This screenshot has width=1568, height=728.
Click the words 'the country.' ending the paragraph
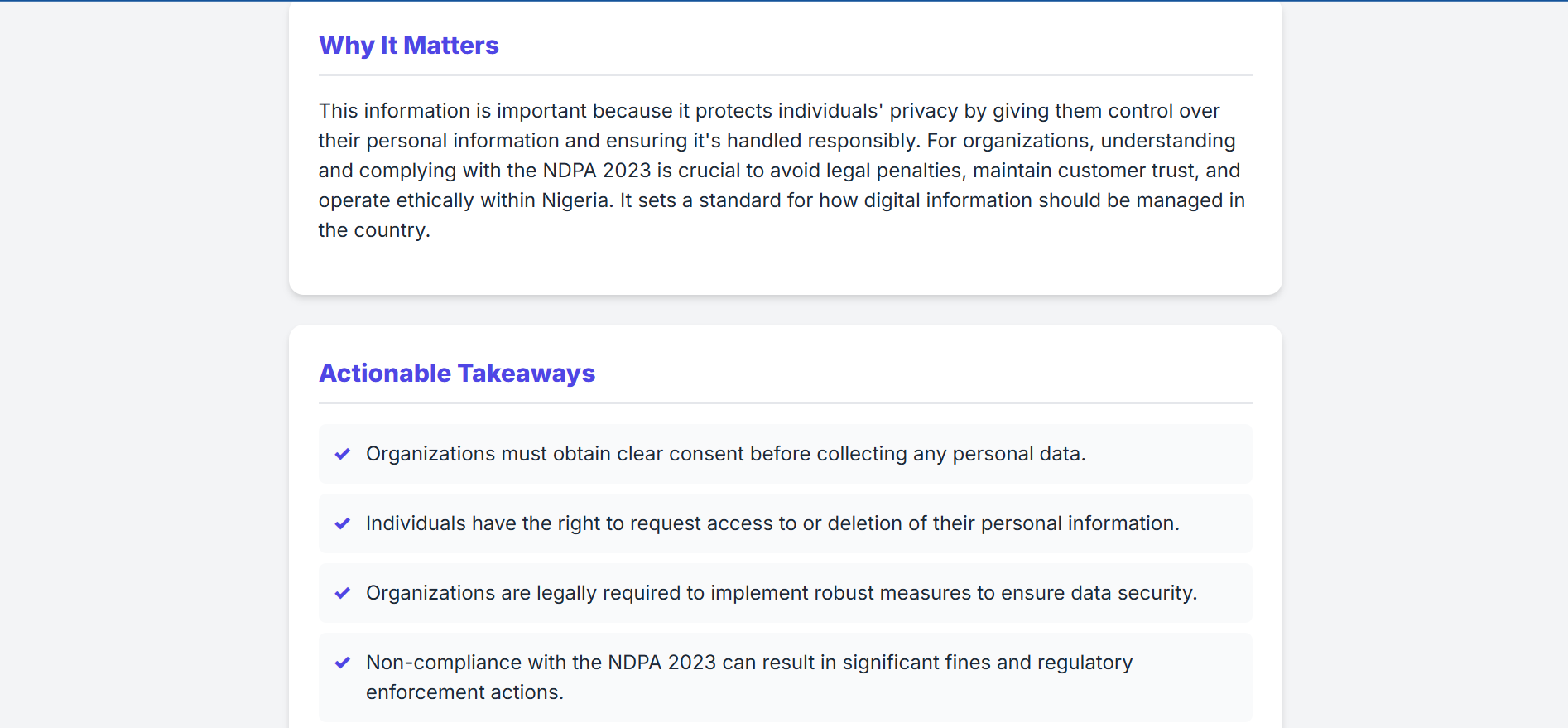(x=374, y=230)
